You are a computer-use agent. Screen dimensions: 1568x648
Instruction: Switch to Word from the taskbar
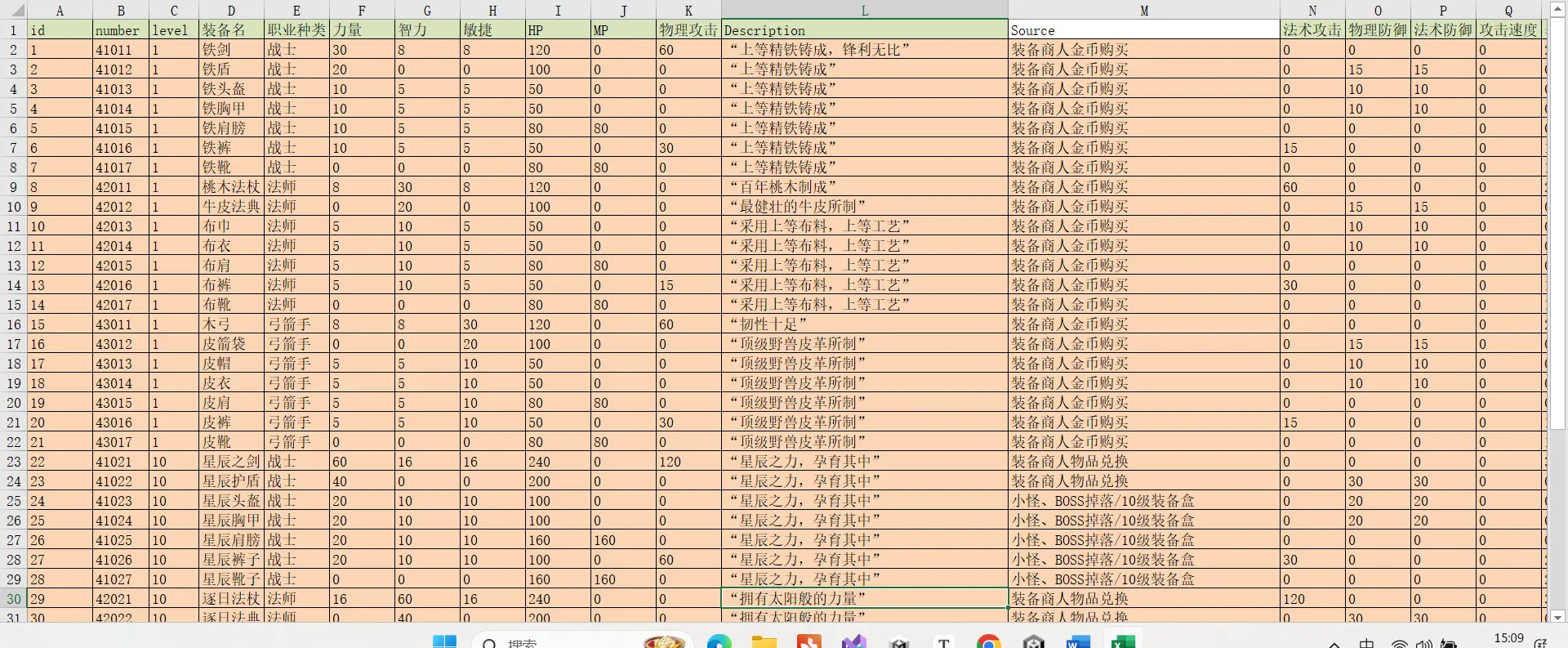(1079, 642)
